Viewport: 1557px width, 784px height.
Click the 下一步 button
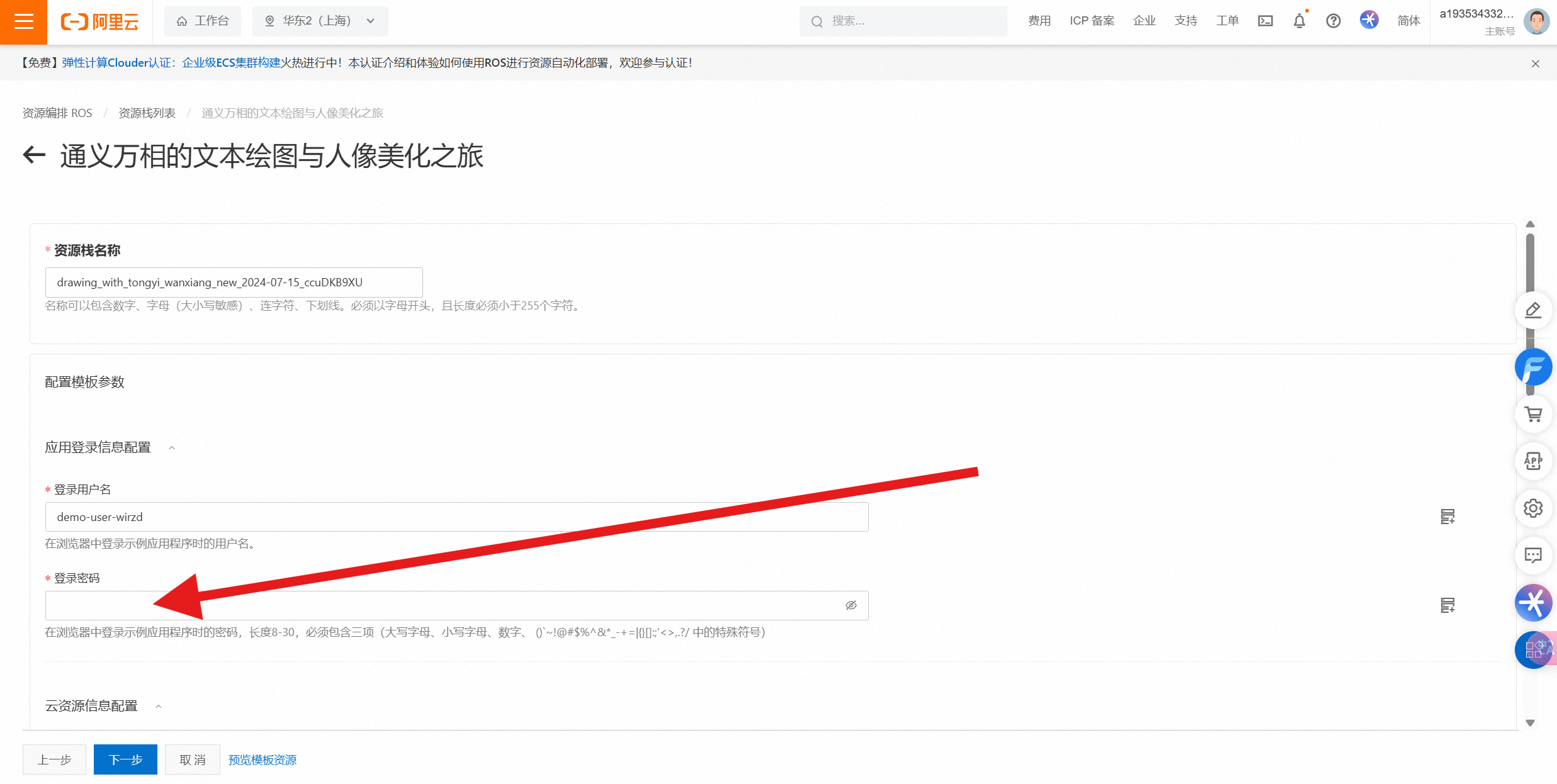(x=125, y=759)
